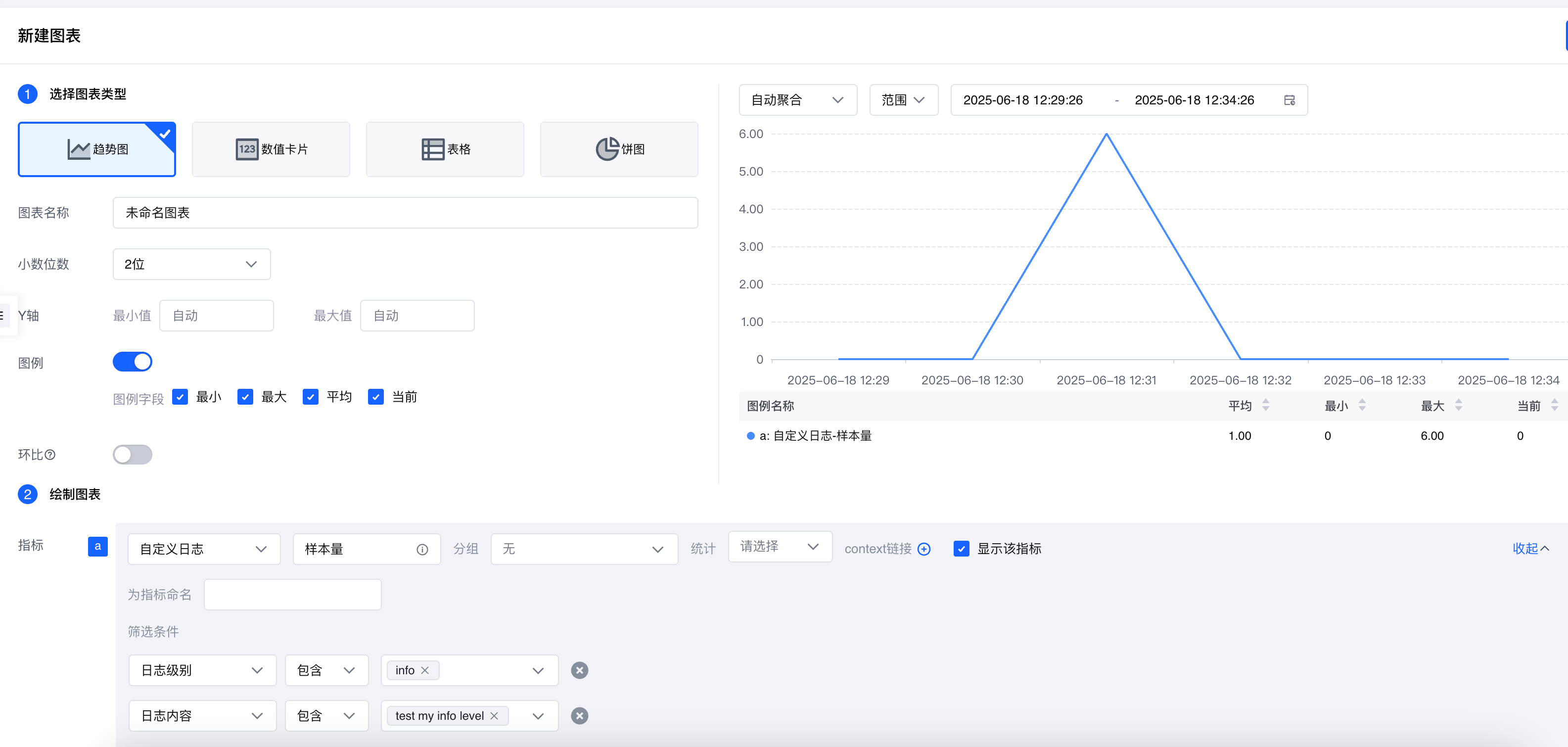Open the 小数位数 2位 dropdown
This screenshot has width=1568, height=747.
click(x=192, y=264)
